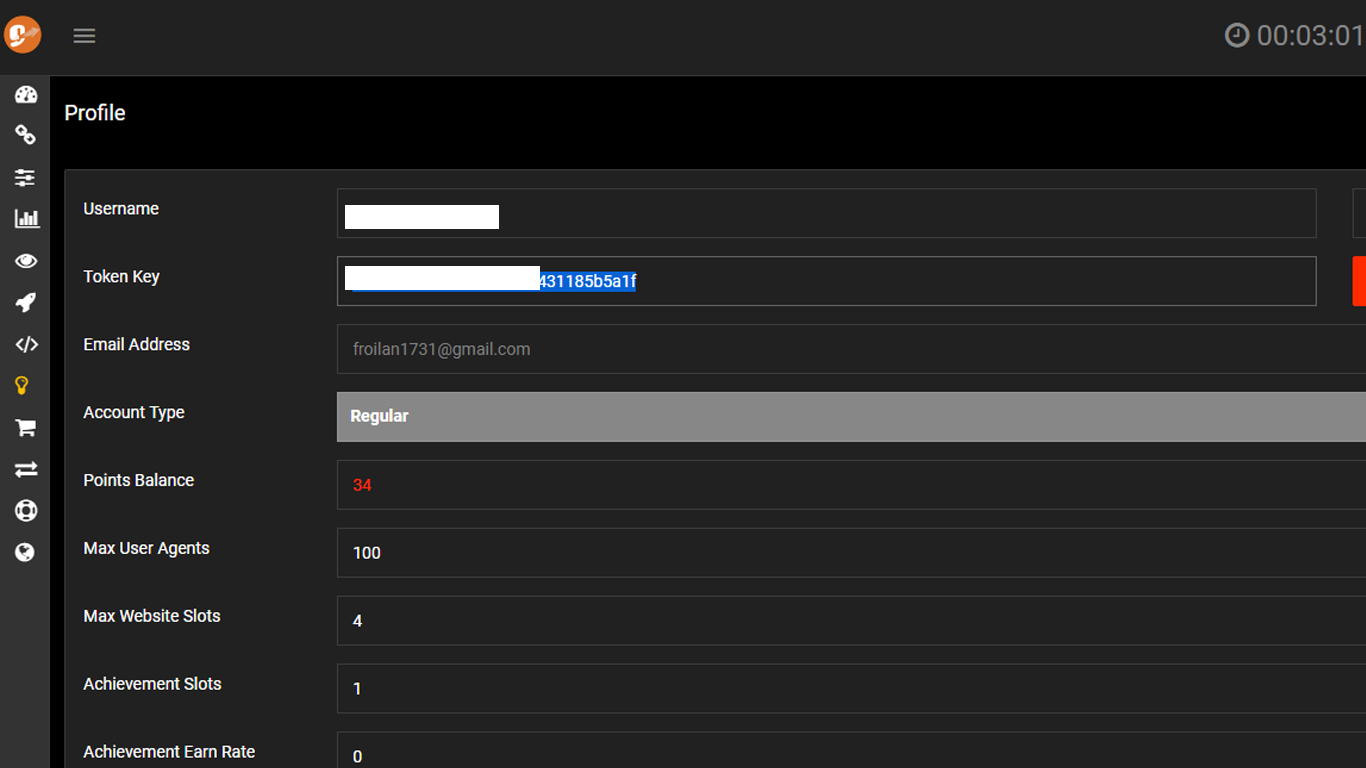Click the Achievement Earn Rate field
Screen dimensions: 1366x768
(851, 750)
